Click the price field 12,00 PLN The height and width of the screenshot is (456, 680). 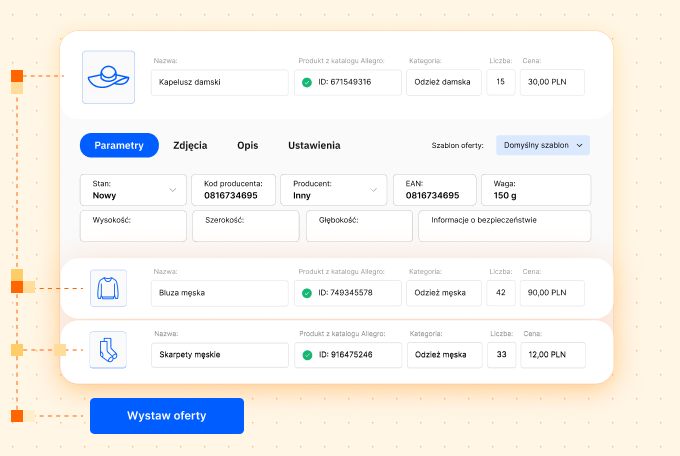(x=553, y=355)
